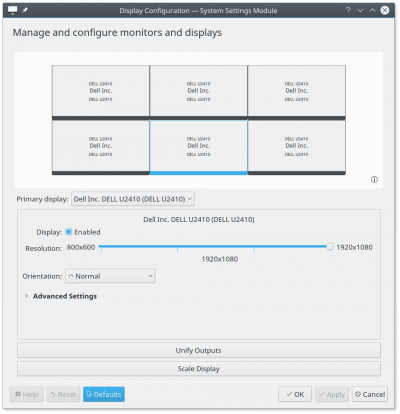Dismiss the dialog with Cancel button
The height and width of the screenshot is (414, 400).
[370, 394]
